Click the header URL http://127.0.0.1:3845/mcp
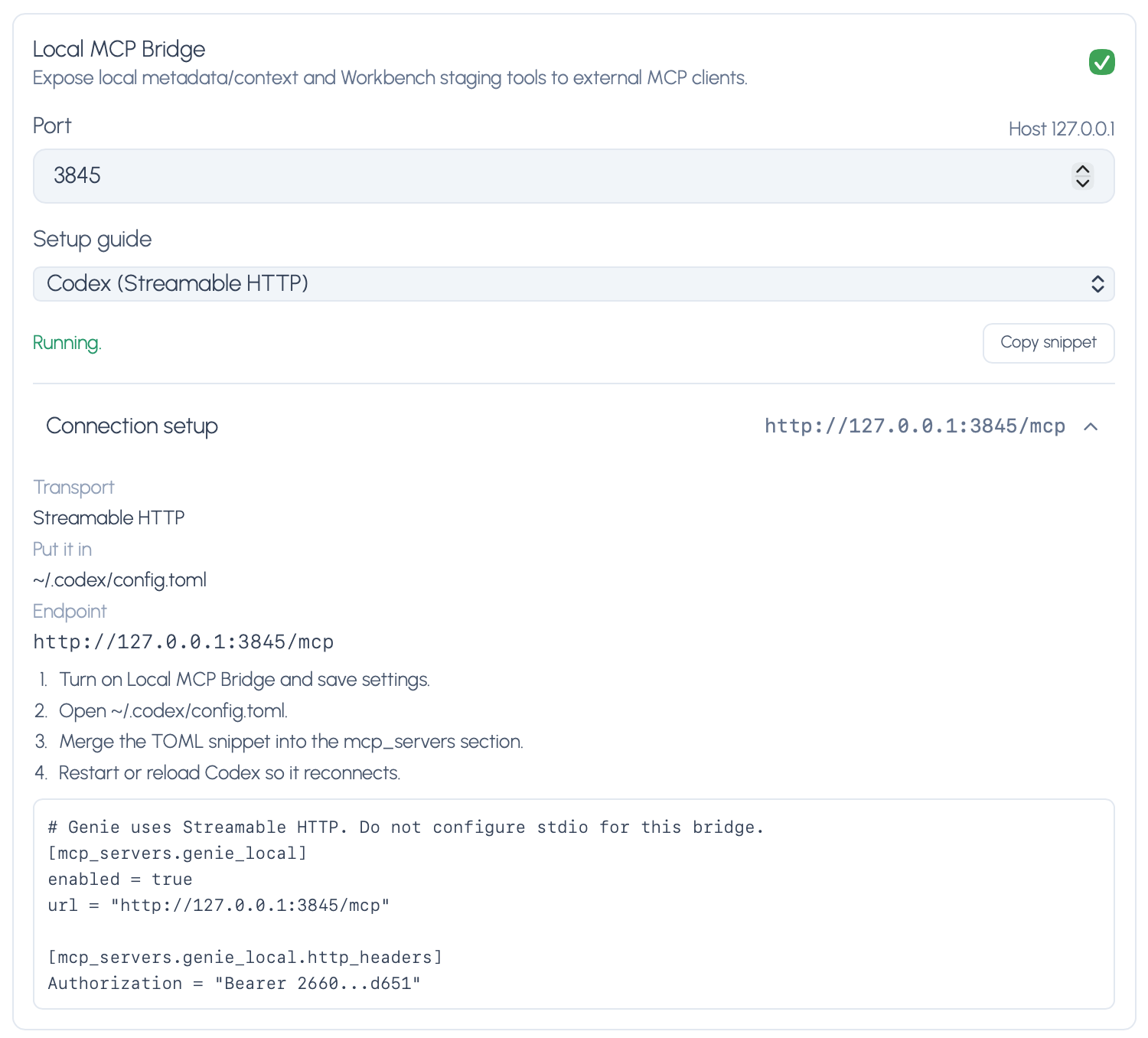1148x1038 pixels. pos(915,426)
